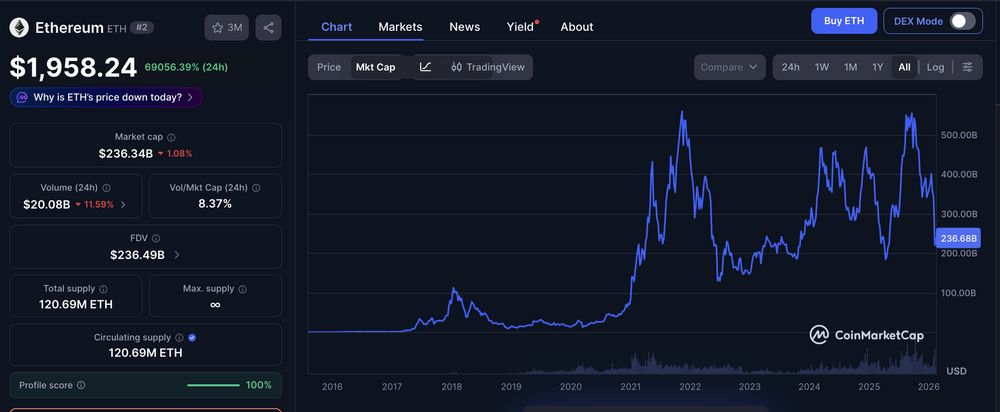Set chart range to 24h
The width and height of the screenshot is (1000, 412).
[791, 67]
